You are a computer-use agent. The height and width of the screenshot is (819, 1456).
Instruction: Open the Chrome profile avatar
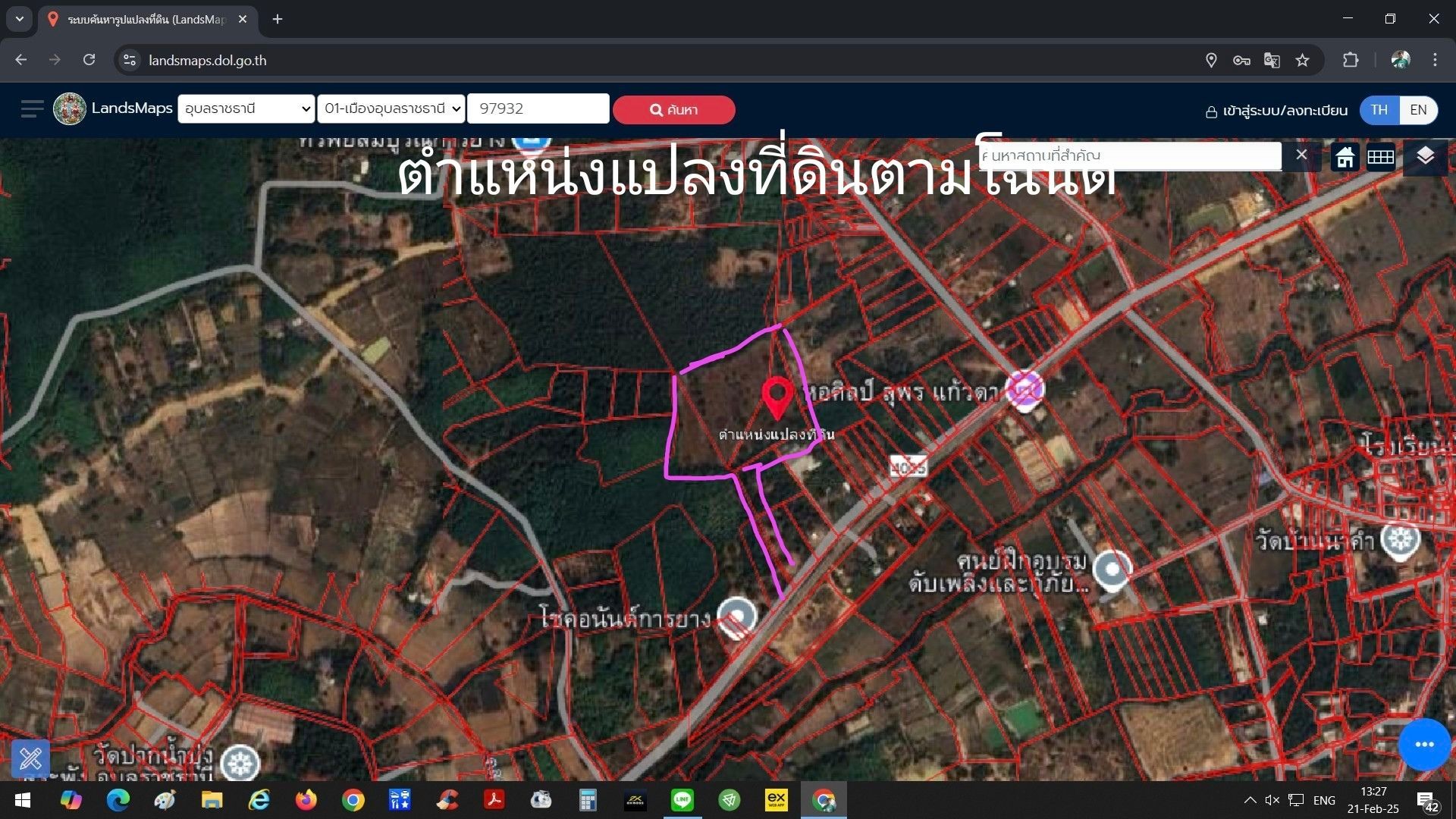(1401, 60)
